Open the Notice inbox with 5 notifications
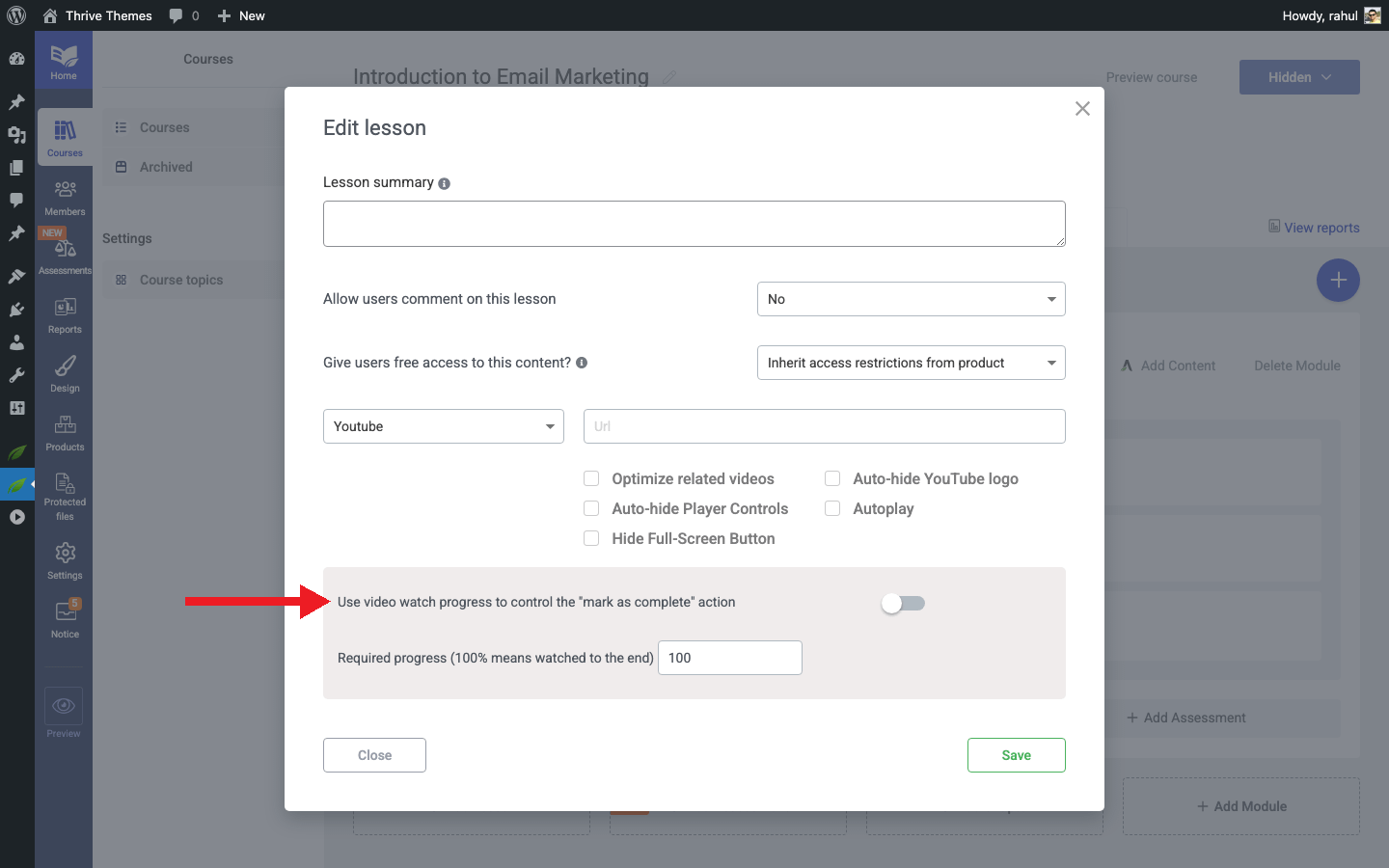This screenshot has height=868, width=1389. click(64, 617)
